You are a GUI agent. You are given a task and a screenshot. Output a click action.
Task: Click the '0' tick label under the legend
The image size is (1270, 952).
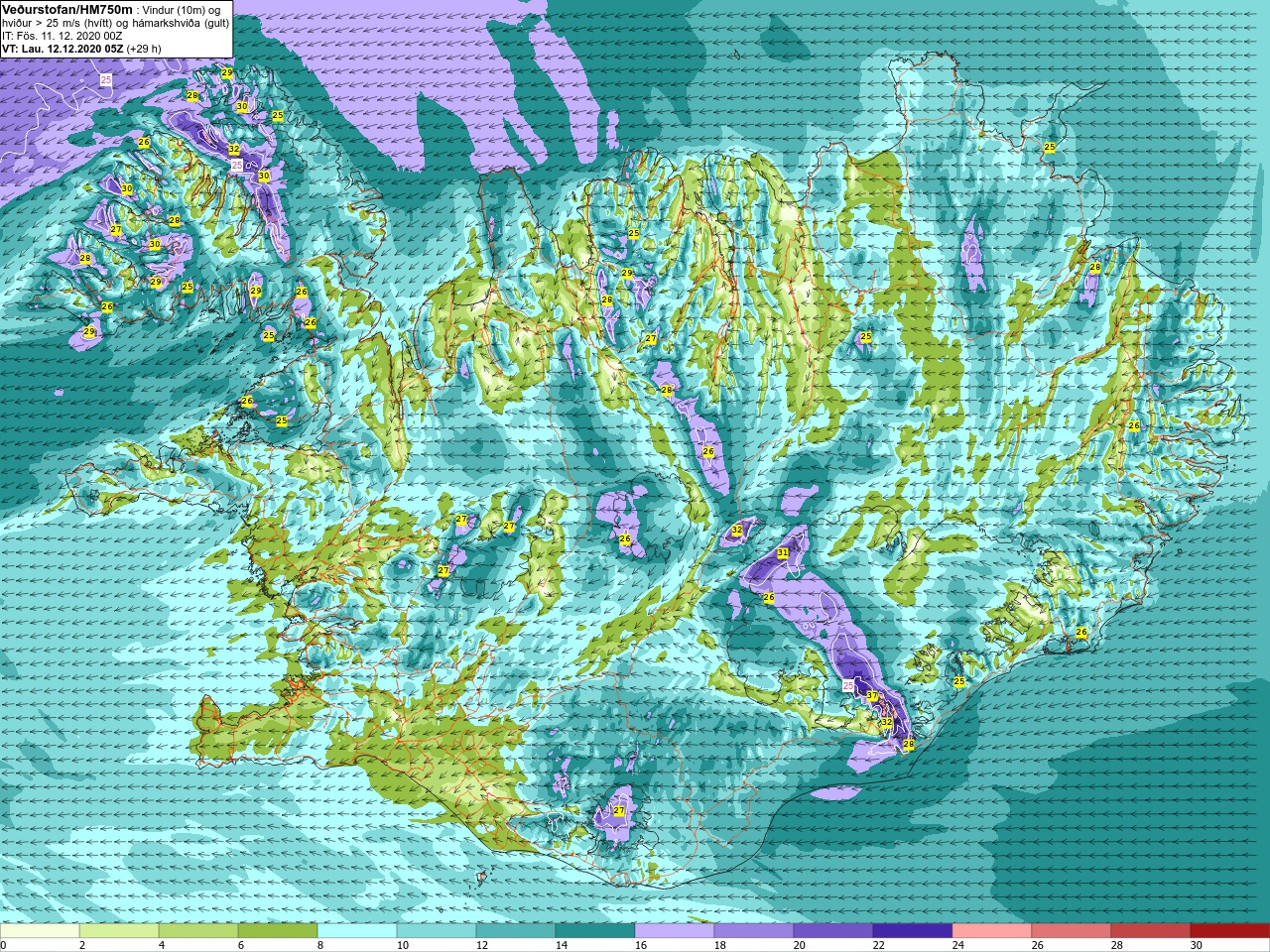coord(4,945)
